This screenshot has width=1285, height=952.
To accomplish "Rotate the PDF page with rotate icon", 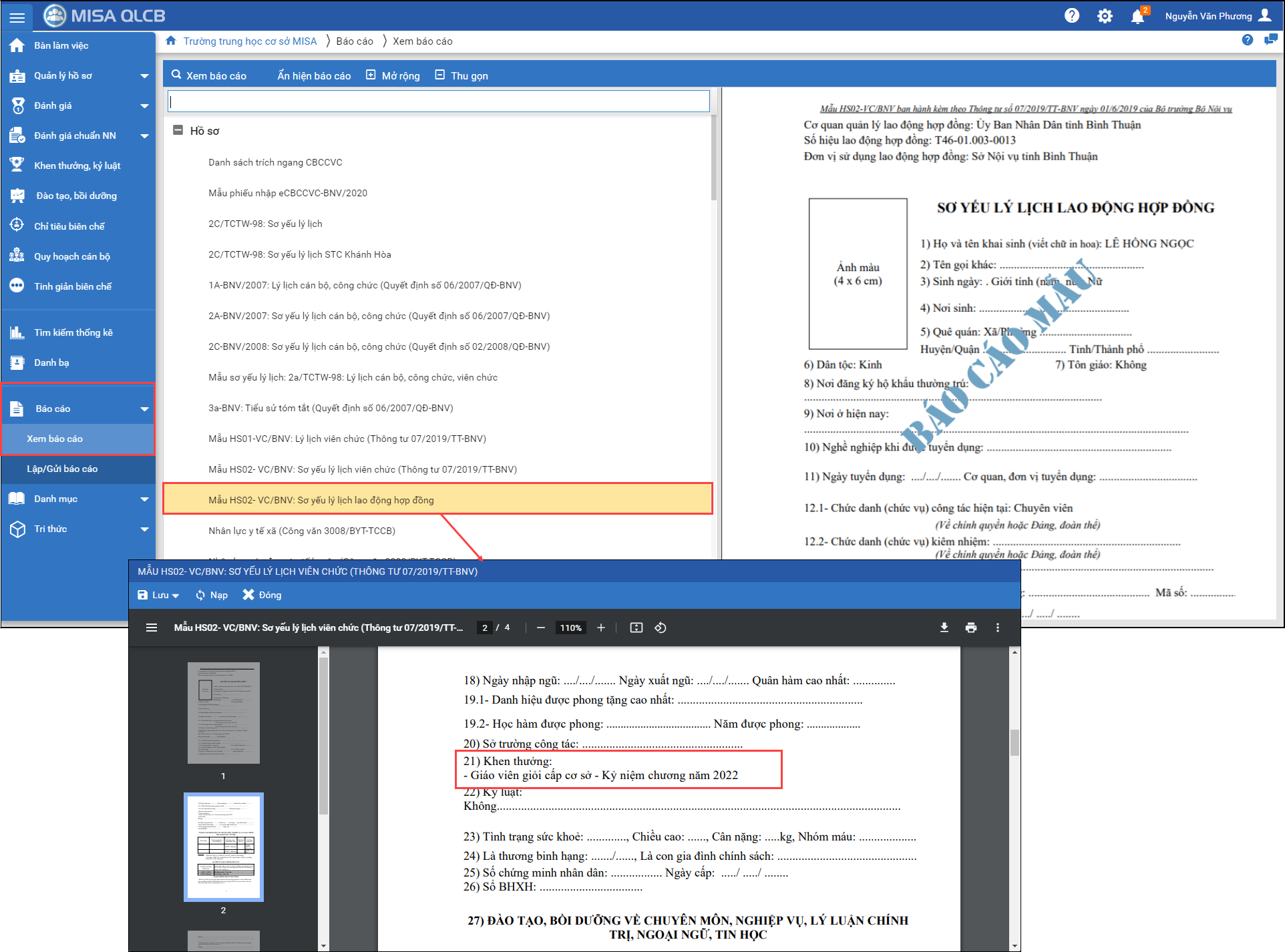I will 661,628.
